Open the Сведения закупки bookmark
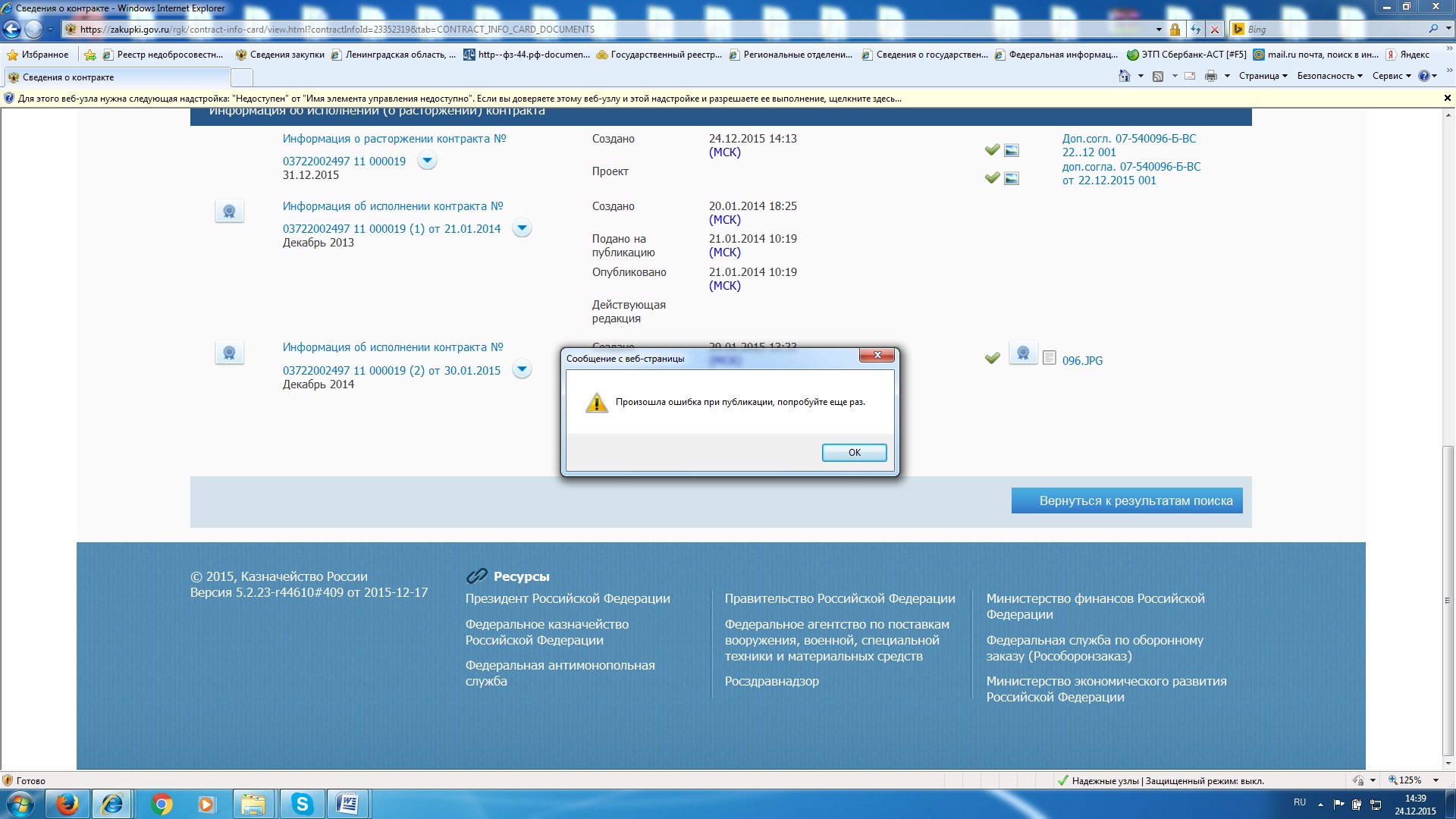 click(x=280, y=55)
